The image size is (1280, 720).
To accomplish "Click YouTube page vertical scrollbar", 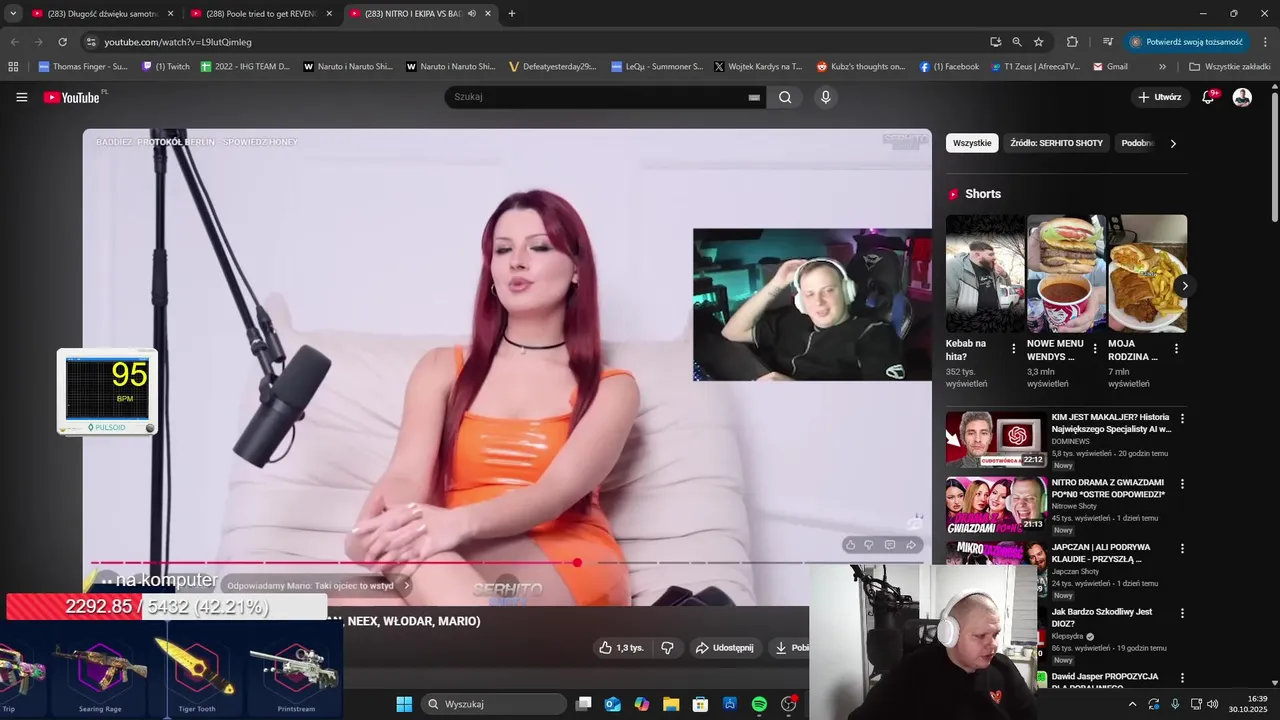I will [1275, 158].
